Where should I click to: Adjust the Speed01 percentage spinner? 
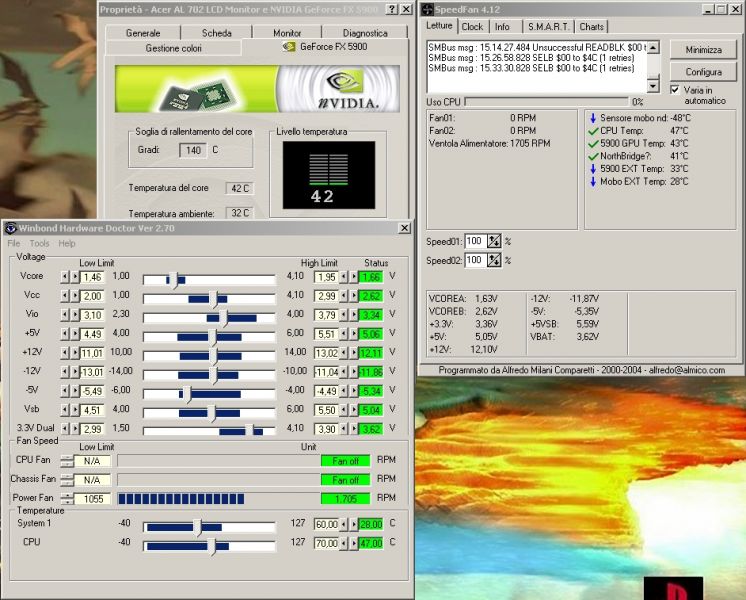[494, 241]
